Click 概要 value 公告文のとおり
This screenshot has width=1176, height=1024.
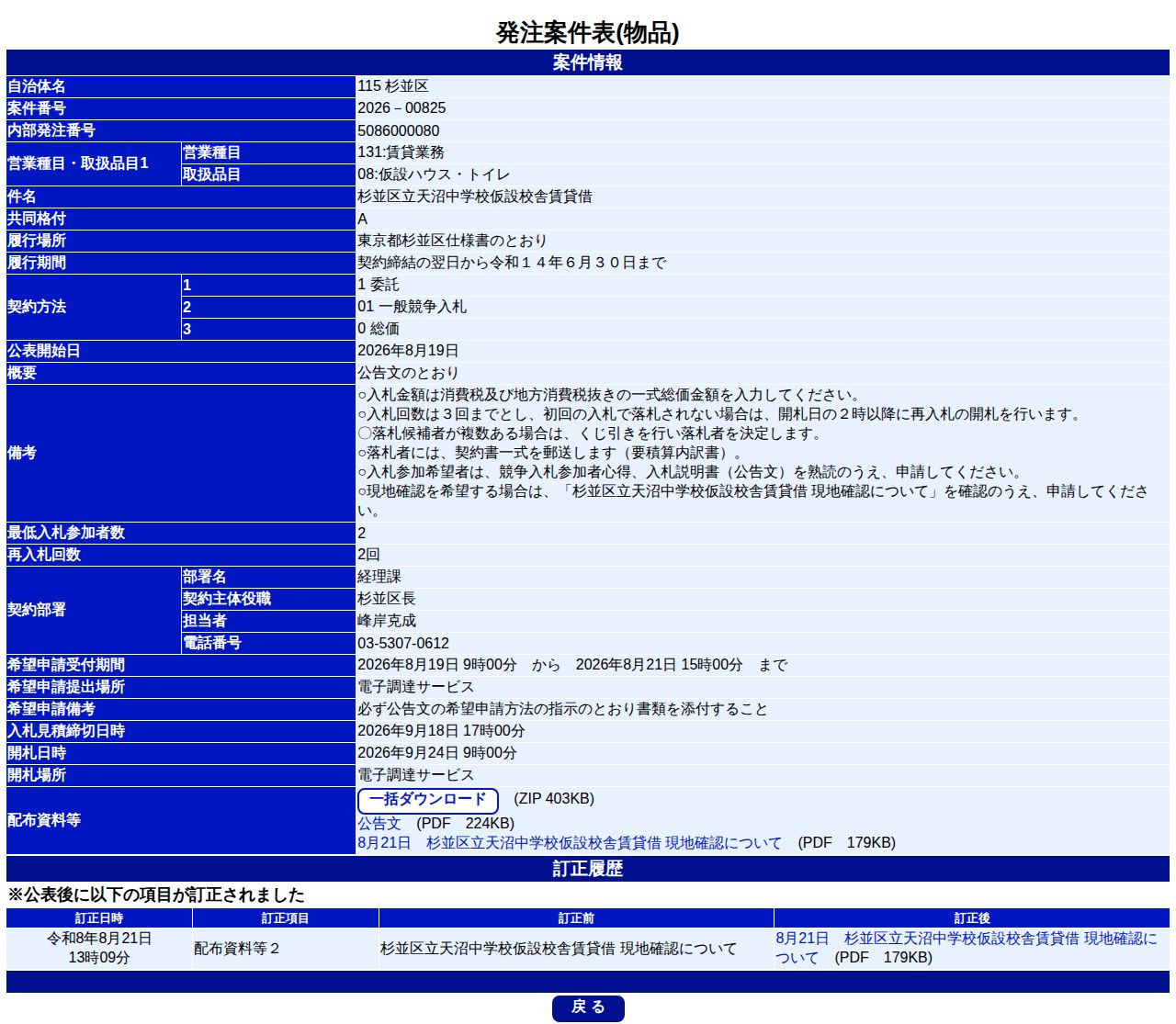(x=408, y=373)
